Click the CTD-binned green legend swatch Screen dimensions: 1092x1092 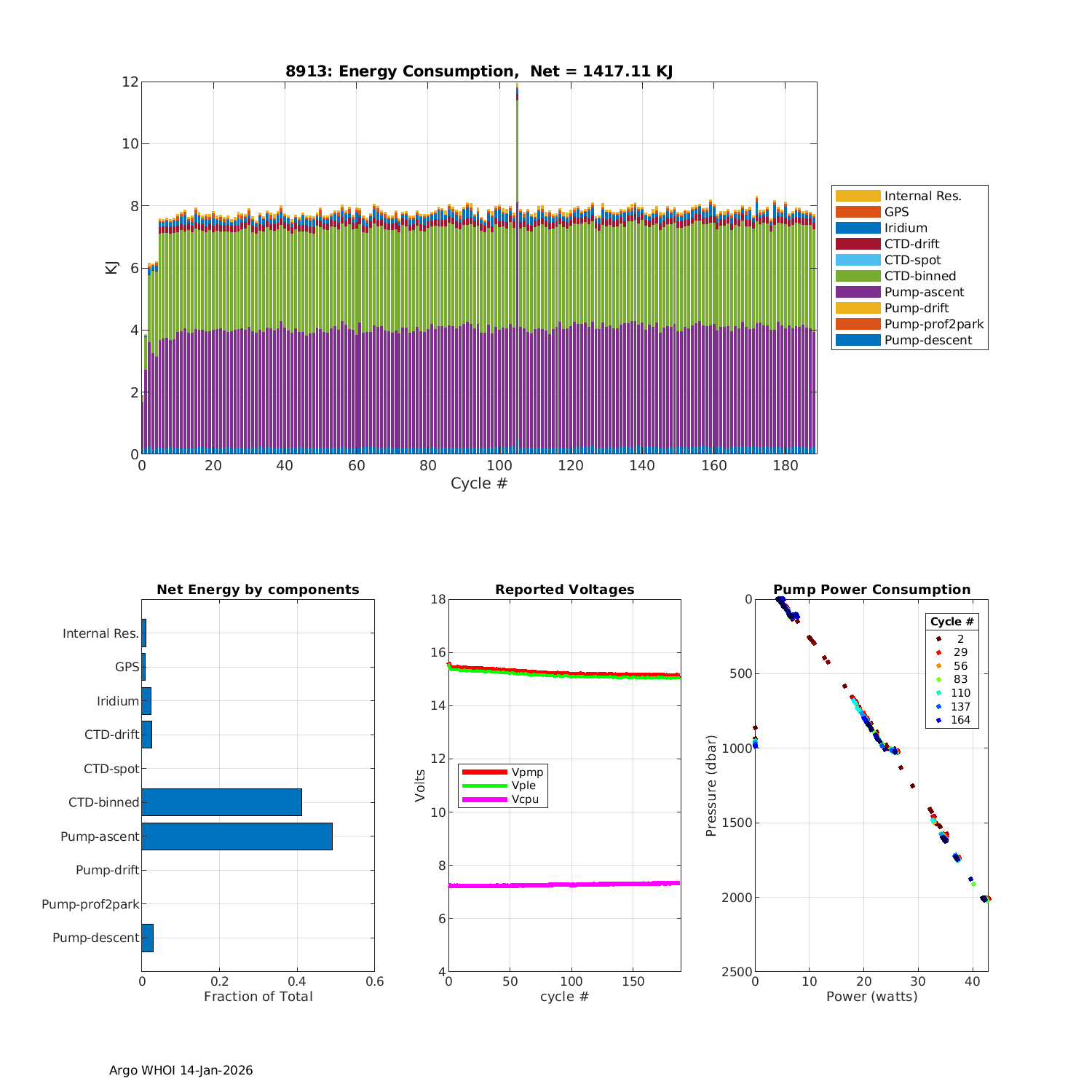[x=858, y=276]
